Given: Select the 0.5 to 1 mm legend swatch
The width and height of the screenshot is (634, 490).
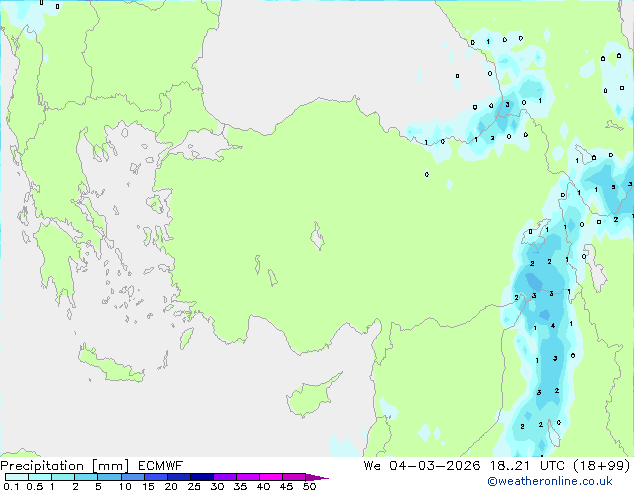Looking at the screenshot, I should click(40, 477).
